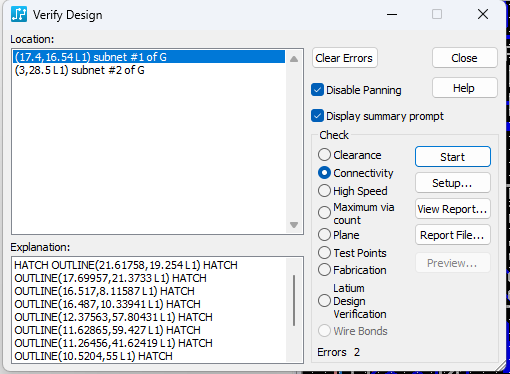Screen dimensions: 510x374
Task: Toggle the Display summary prompt checkbox
Action: click(317, 116)
